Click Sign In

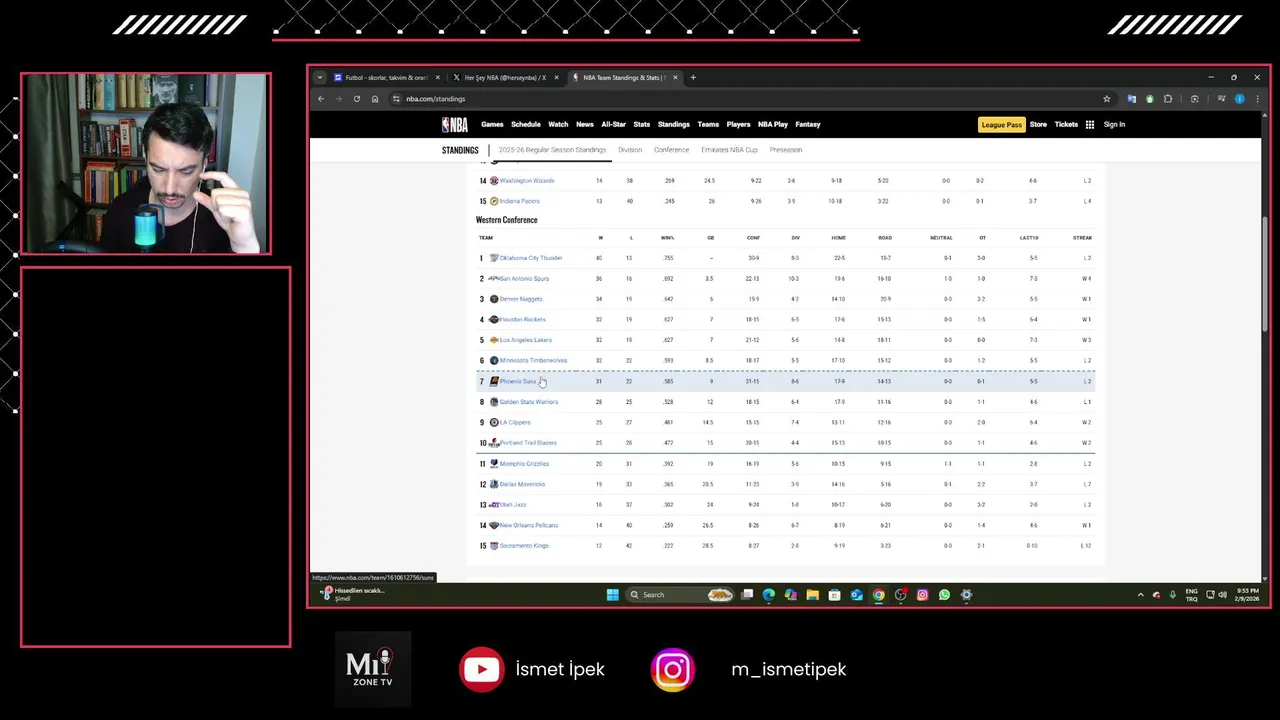[x=1114, y=125]
